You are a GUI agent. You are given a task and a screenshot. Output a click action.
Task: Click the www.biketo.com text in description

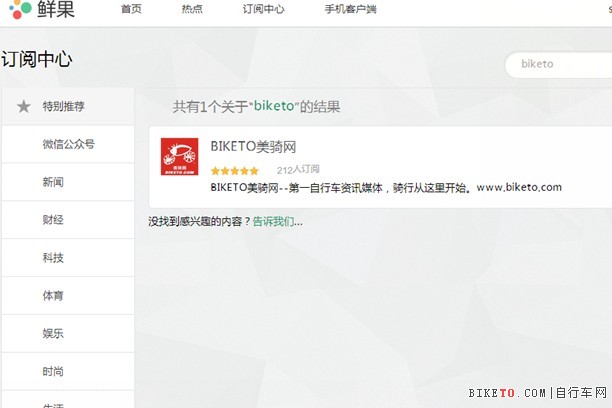click(x=519, y=187)
